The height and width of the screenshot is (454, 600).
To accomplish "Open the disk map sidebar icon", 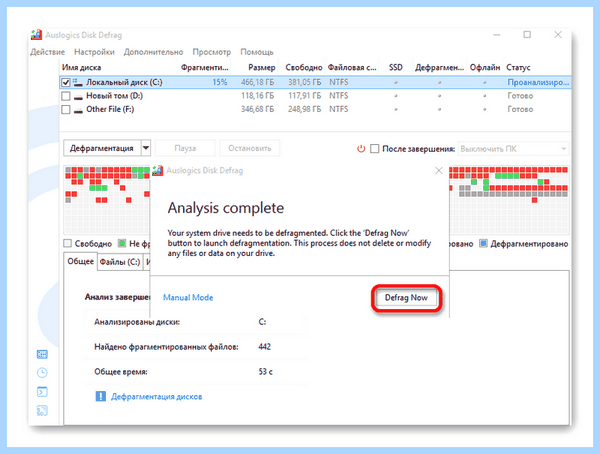I will [42, 354].
